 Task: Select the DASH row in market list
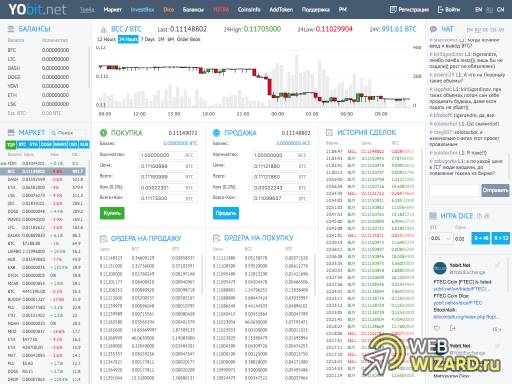(43, 179)
